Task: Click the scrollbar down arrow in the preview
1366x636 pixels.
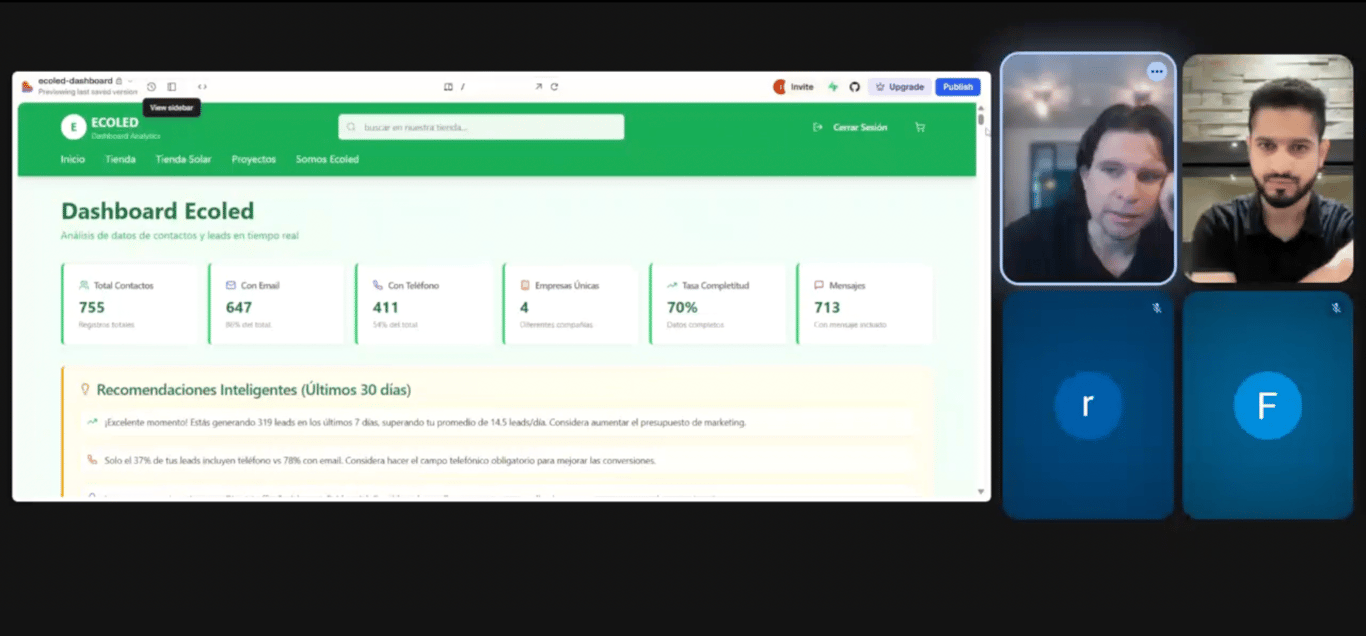Action: click(980, 492)
